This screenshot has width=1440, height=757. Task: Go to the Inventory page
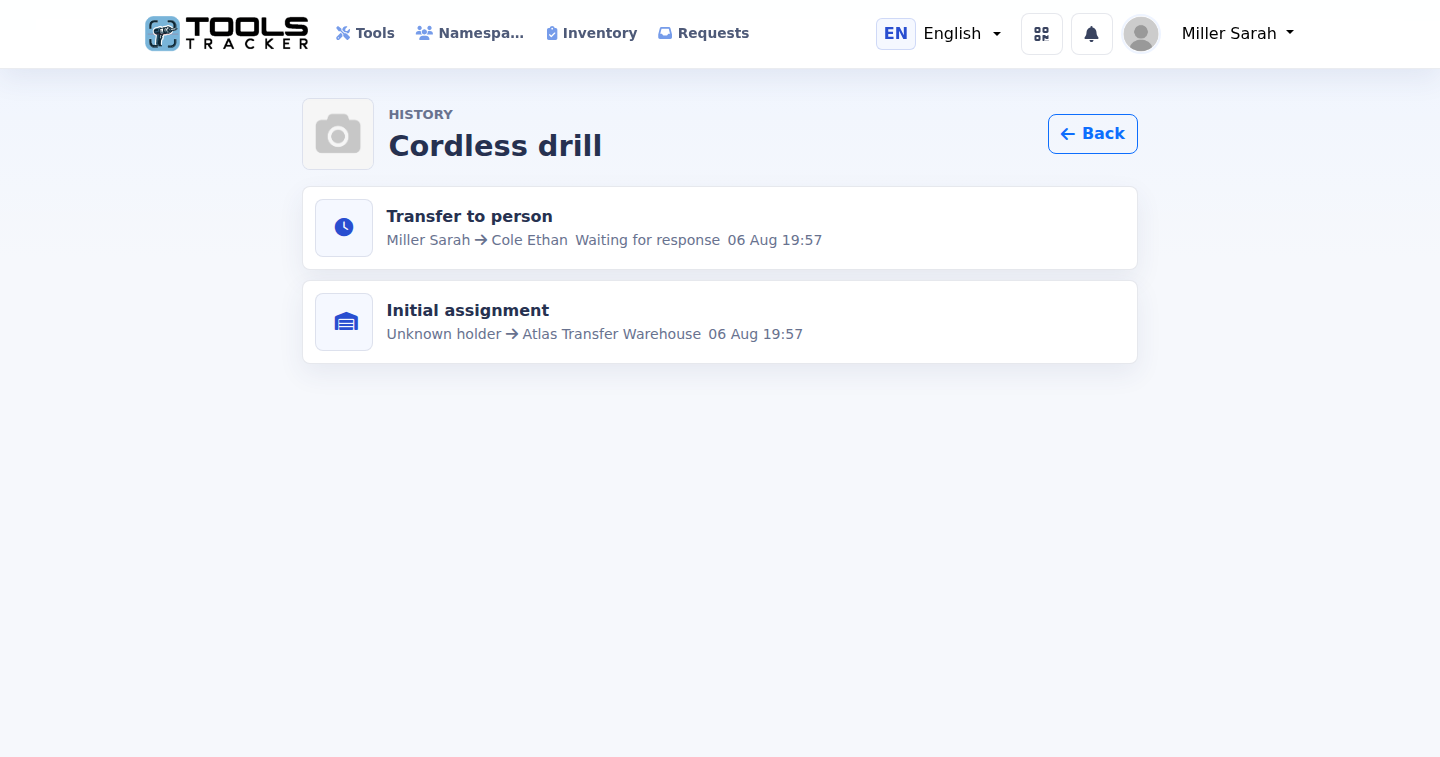tap(591, 33)
